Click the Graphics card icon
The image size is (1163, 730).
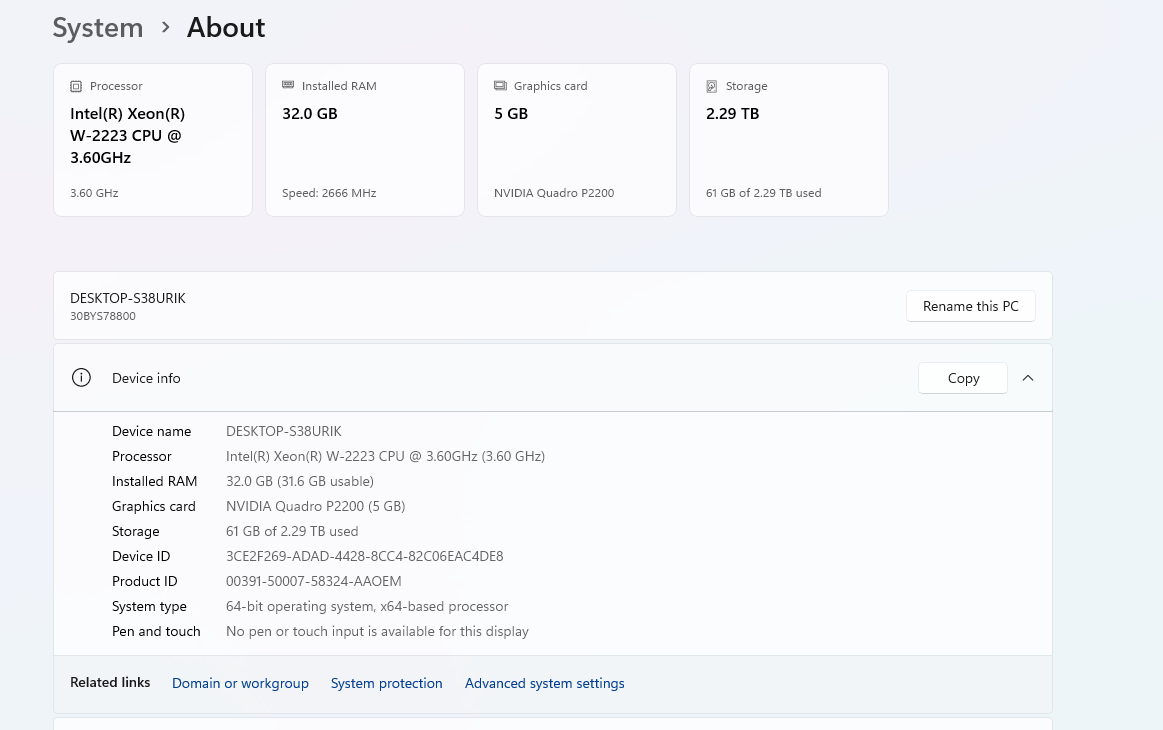[x=500, y=86]
